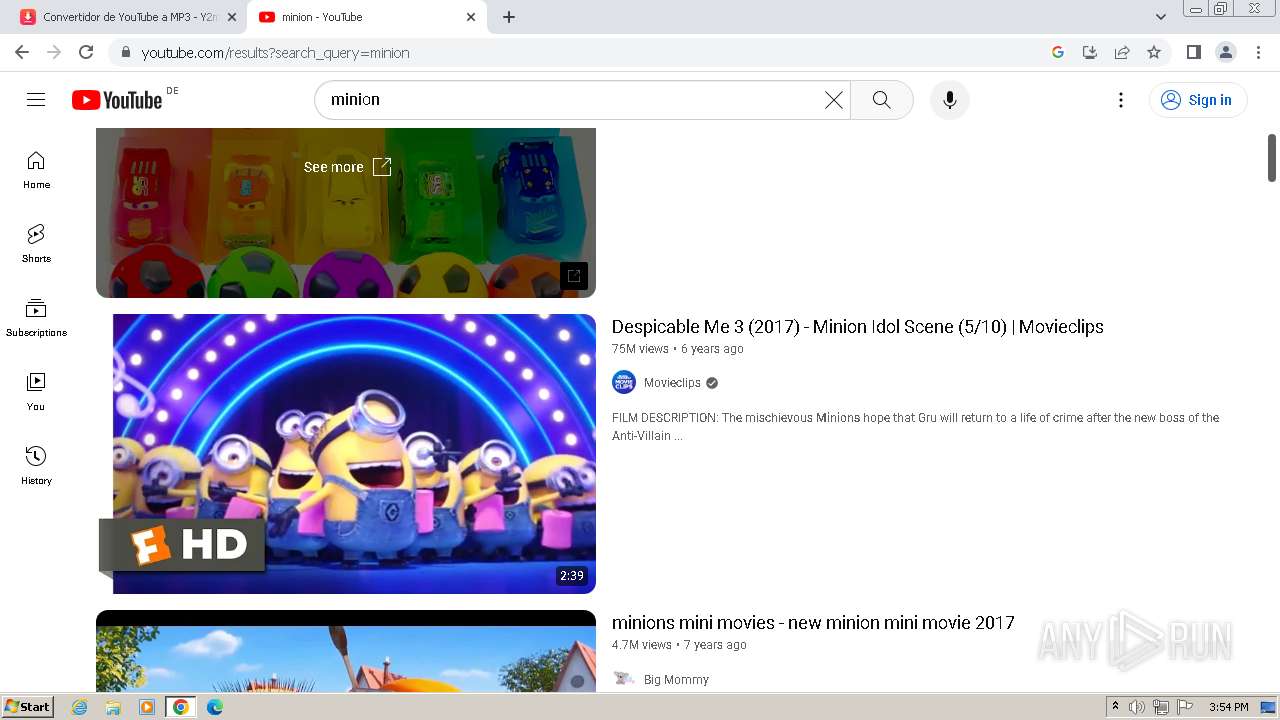
Task: Open File Explorer from taskbar
Action: coord(113,707)
